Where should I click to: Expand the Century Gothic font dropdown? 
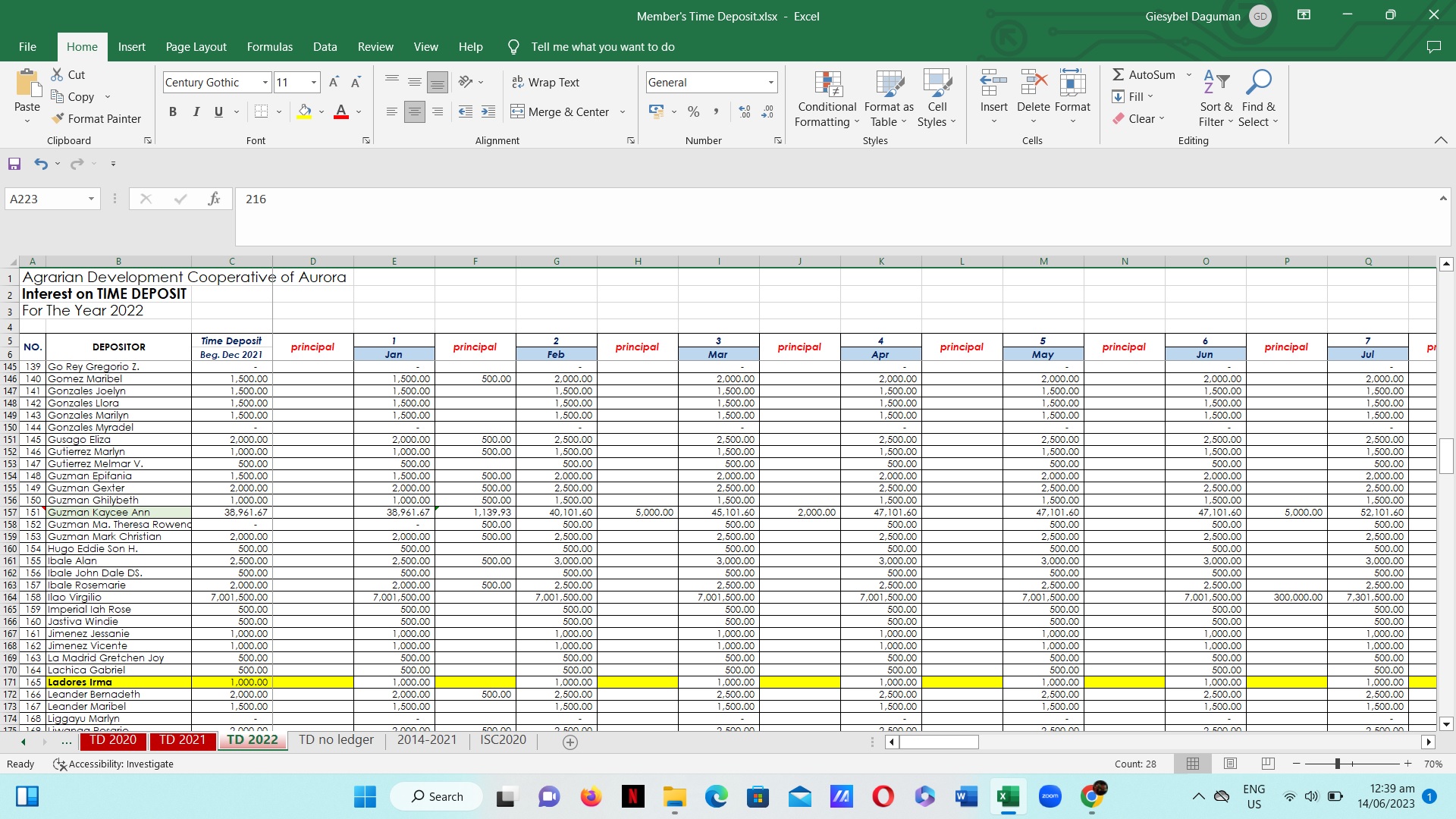coord(265,82)
